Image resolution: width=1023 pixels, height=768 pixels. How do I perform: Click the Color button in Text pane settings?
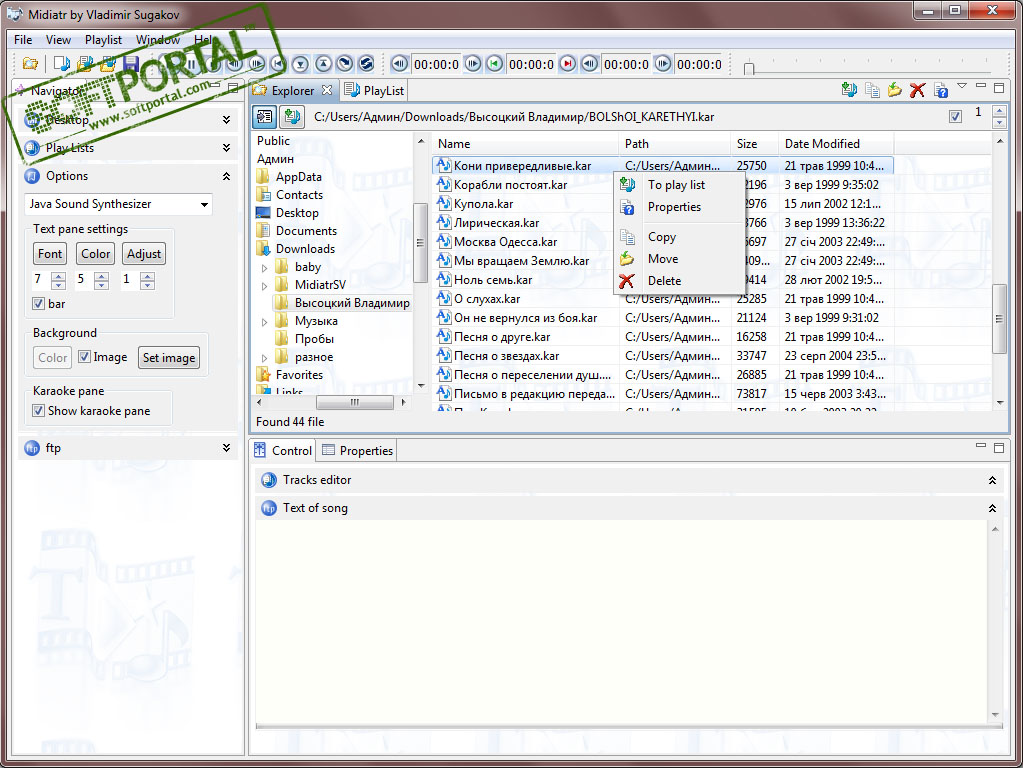pyautogui.click(x=95, y=254)
